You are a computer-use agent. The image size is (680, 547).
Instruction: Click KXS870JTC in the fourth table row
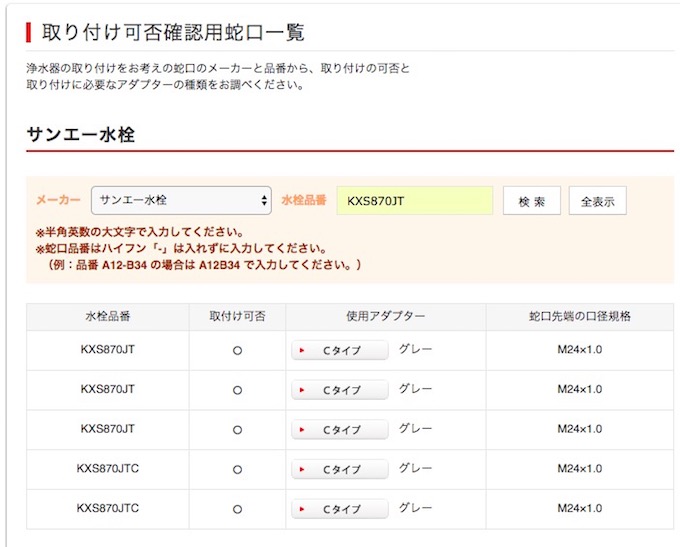coord(108,468)
